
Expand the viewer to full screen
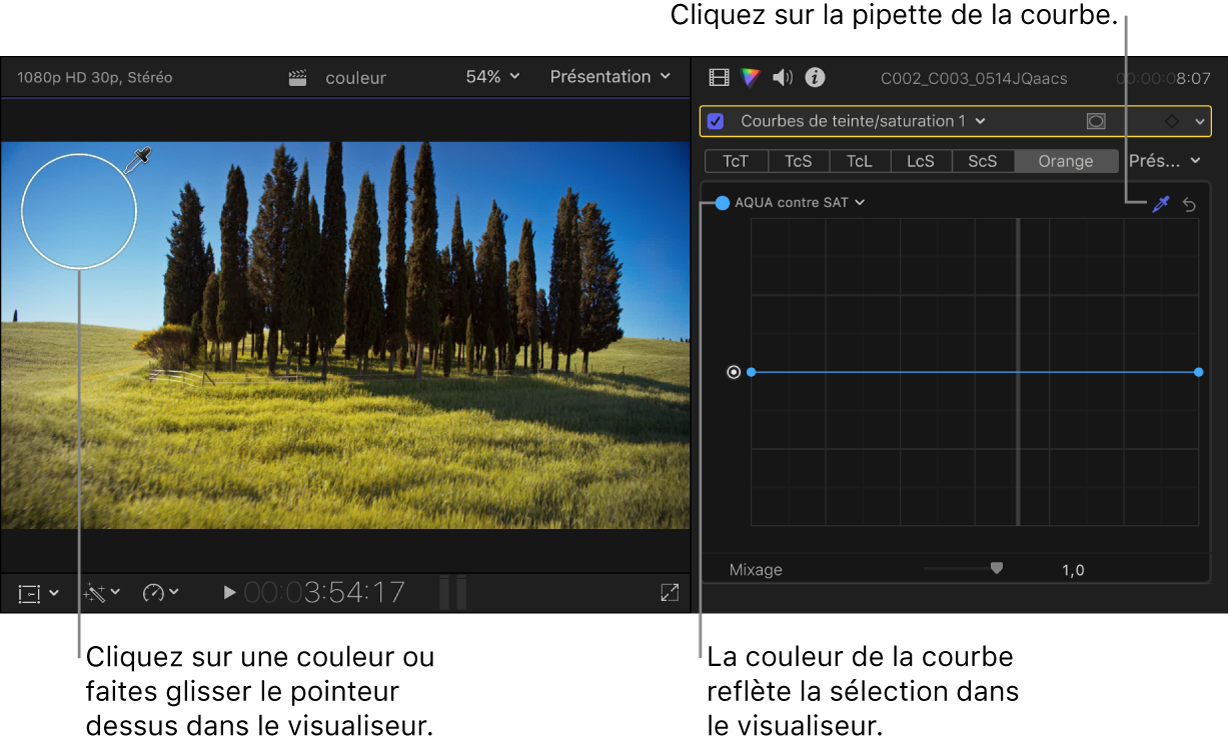(670, 593)
